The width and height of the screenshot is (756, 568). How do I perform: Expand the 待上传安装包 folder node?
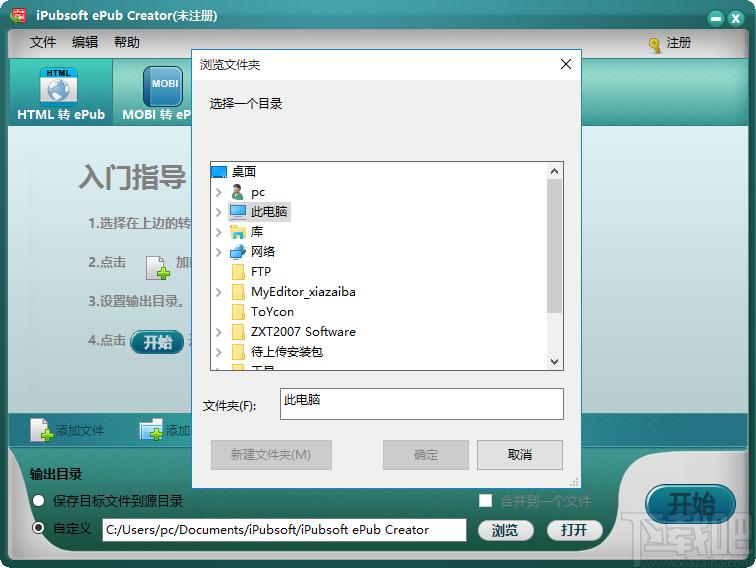[x=218, y=352]
